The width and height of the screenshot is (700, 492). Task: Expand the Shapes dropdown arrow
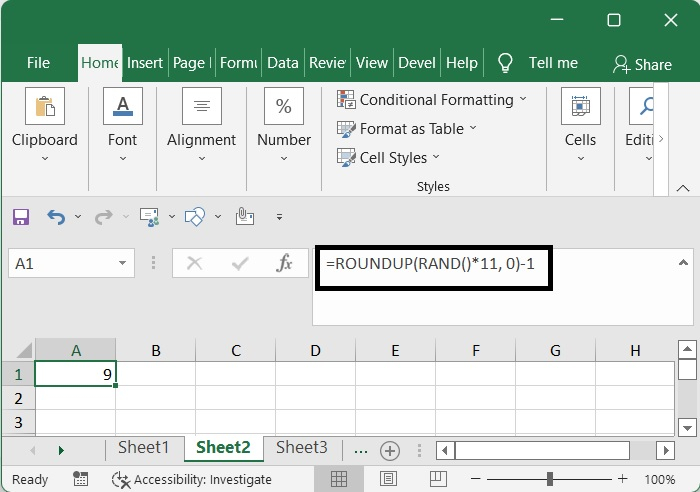[x=218, y=217]
